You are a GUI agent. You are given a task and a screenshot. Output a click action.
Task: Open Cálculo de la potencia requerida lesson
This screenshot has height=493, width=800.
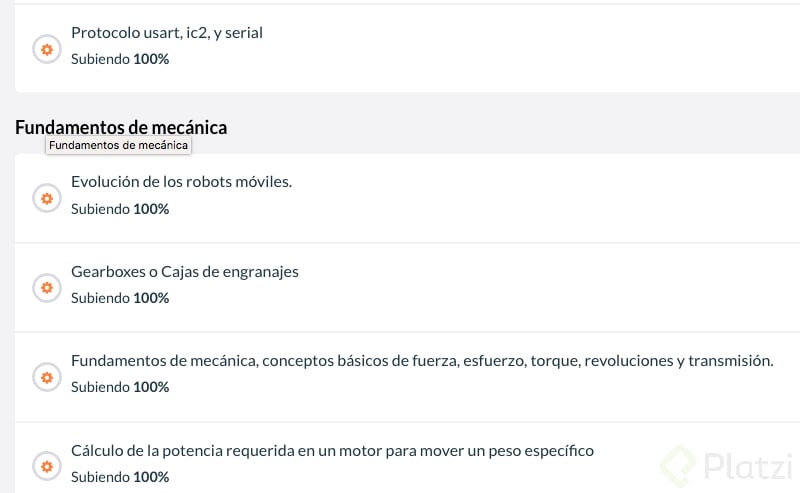[x=332, y=451]
